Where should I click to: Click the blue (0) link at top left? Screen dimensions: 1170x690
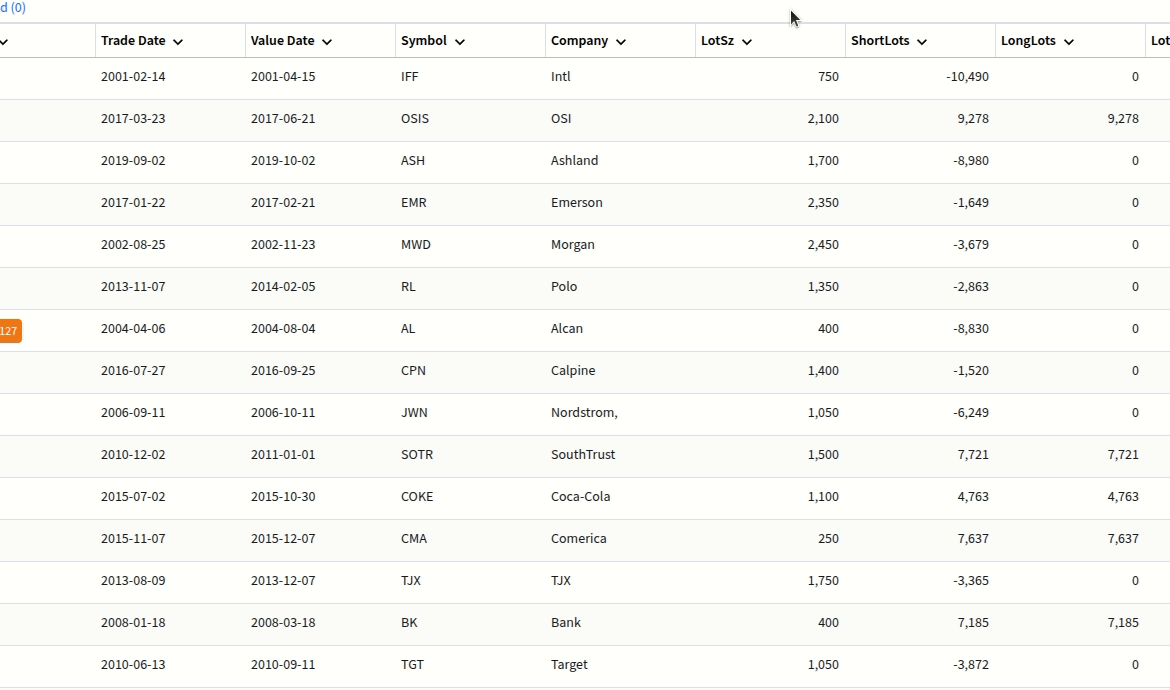[x=13, y=7]
